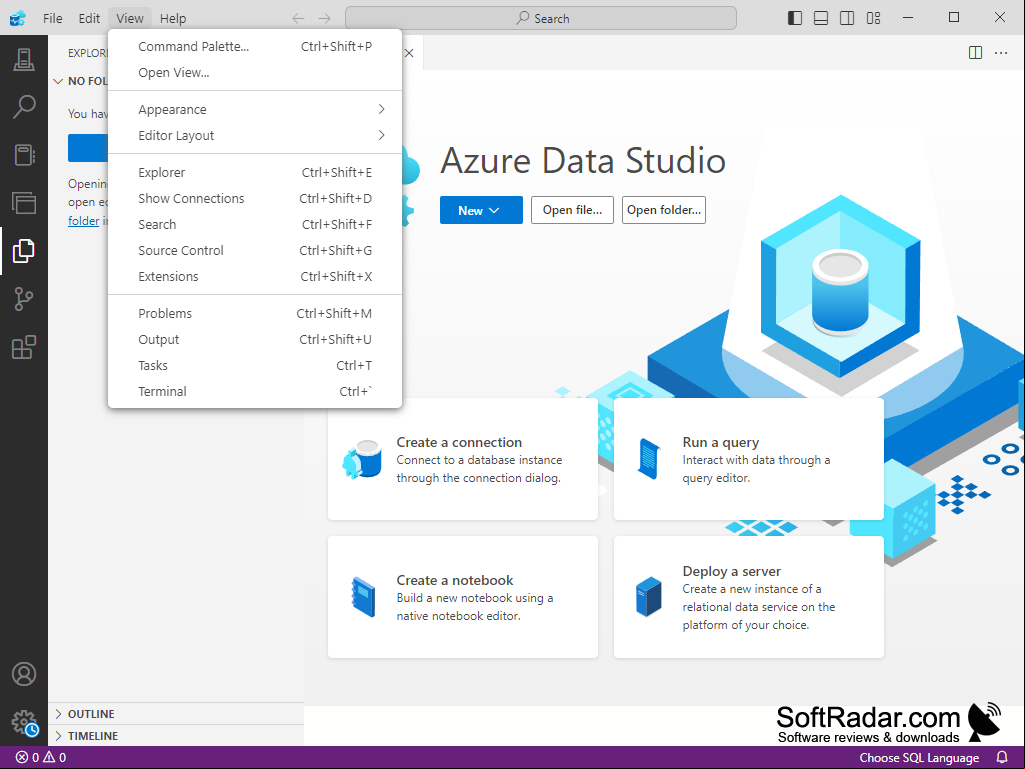Open the Run a query card
The width and height of the screenshot is (1025, 769).
point(748,459)
